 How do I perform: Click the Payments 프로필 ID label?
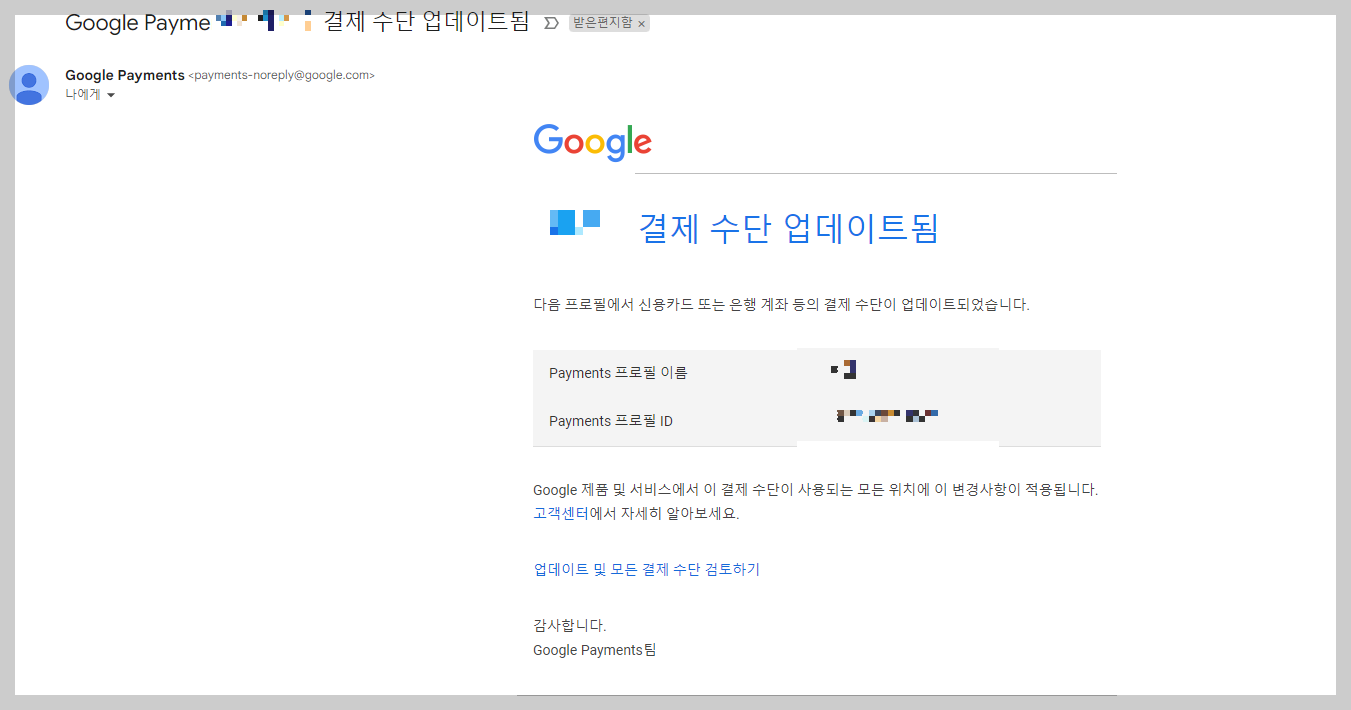pyautogui.click(x=611, y=421)
